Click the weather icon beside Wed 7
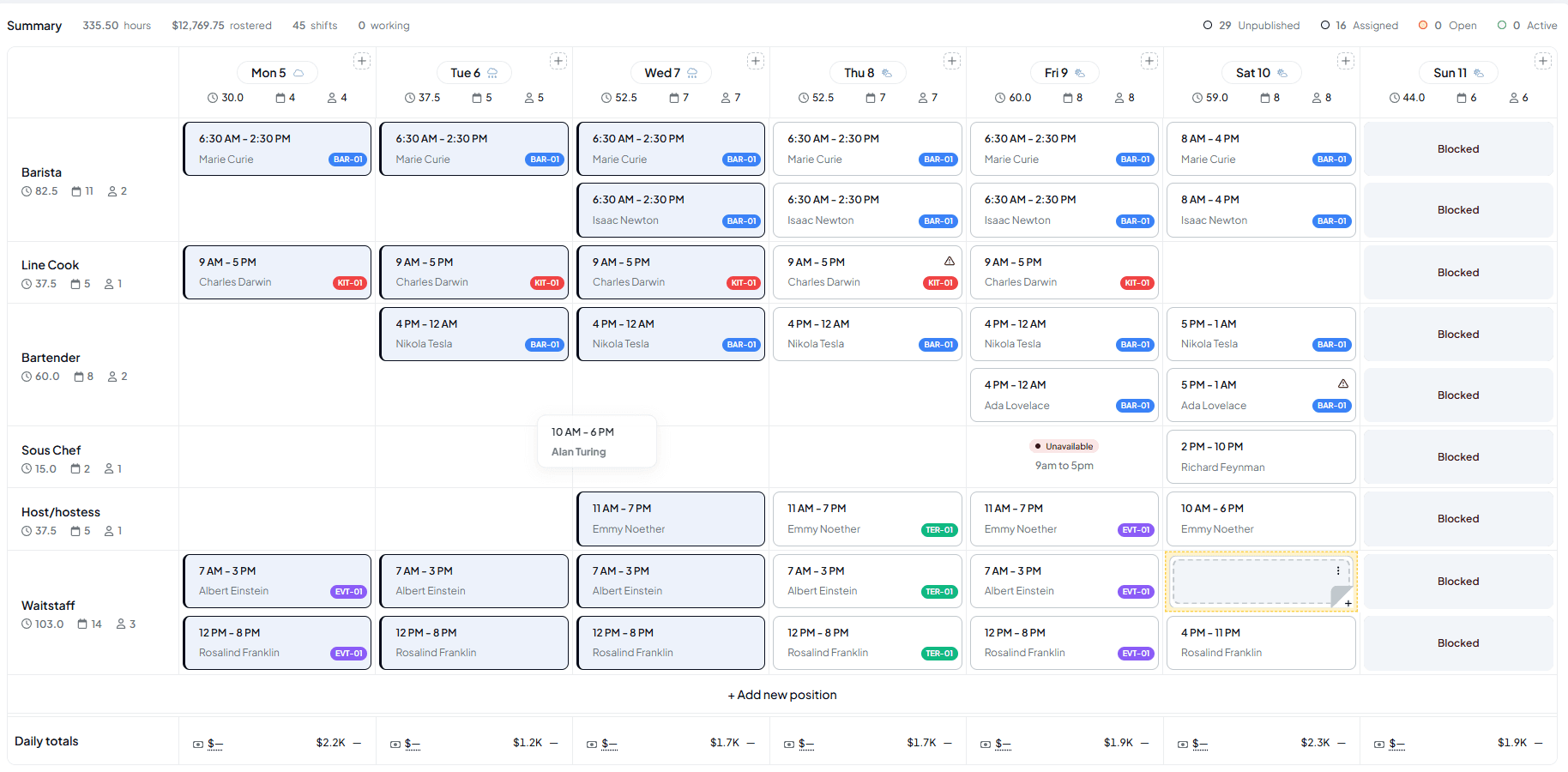 pyautogui.click(x=692, y=73)
